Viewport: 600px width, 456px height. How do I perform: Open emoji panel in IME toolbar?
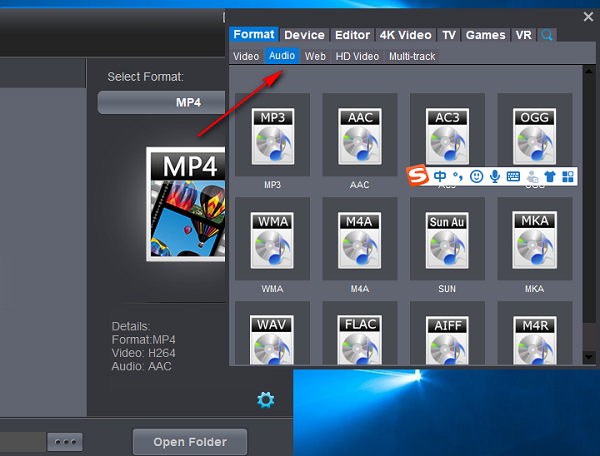tap(476, 176)
